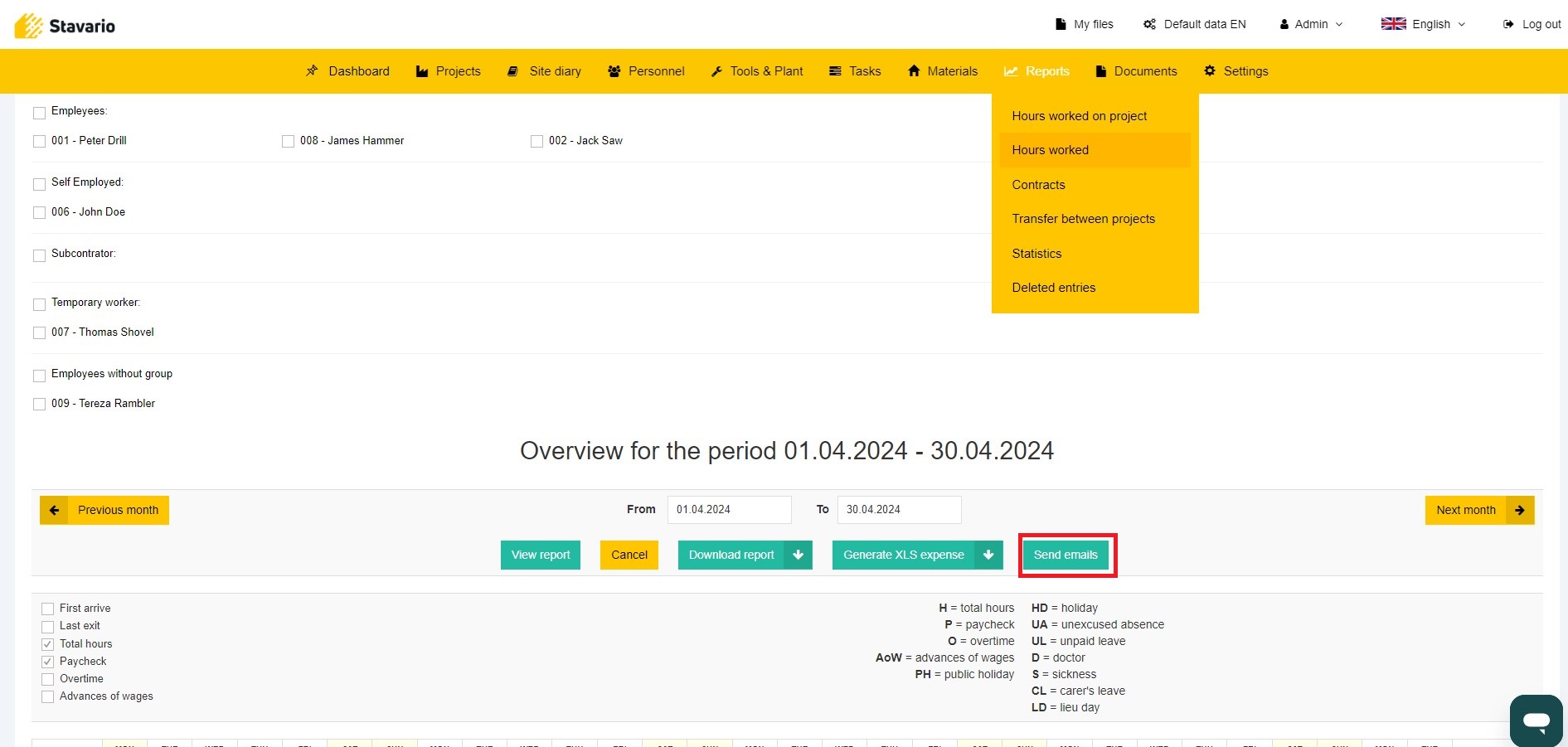The height and width of the screenshot is (747, 1568).
Task: Click the Documents file icon
Action: (1101, 71)
